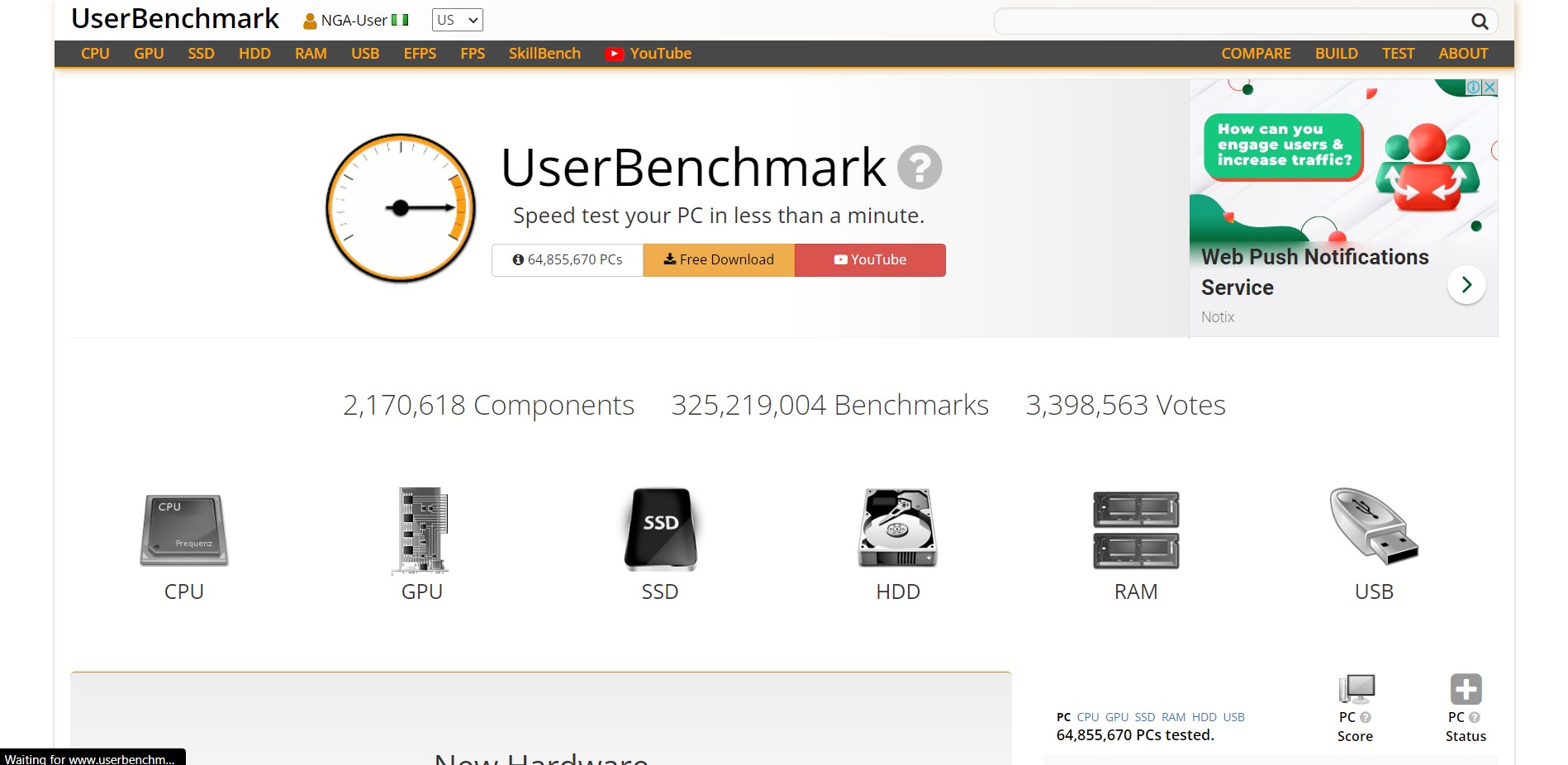1568x765 pixels.
Task: Open SkillBench in navbar
Action: (544, 54)
